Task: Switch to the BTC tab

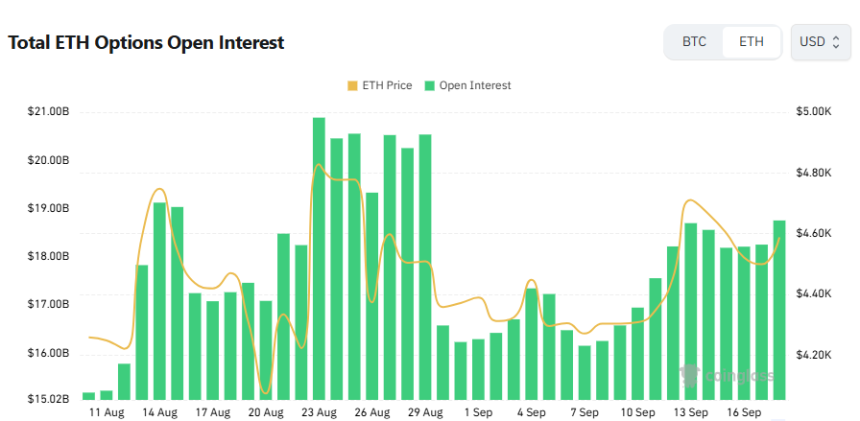Action: [x=694, y=42]
